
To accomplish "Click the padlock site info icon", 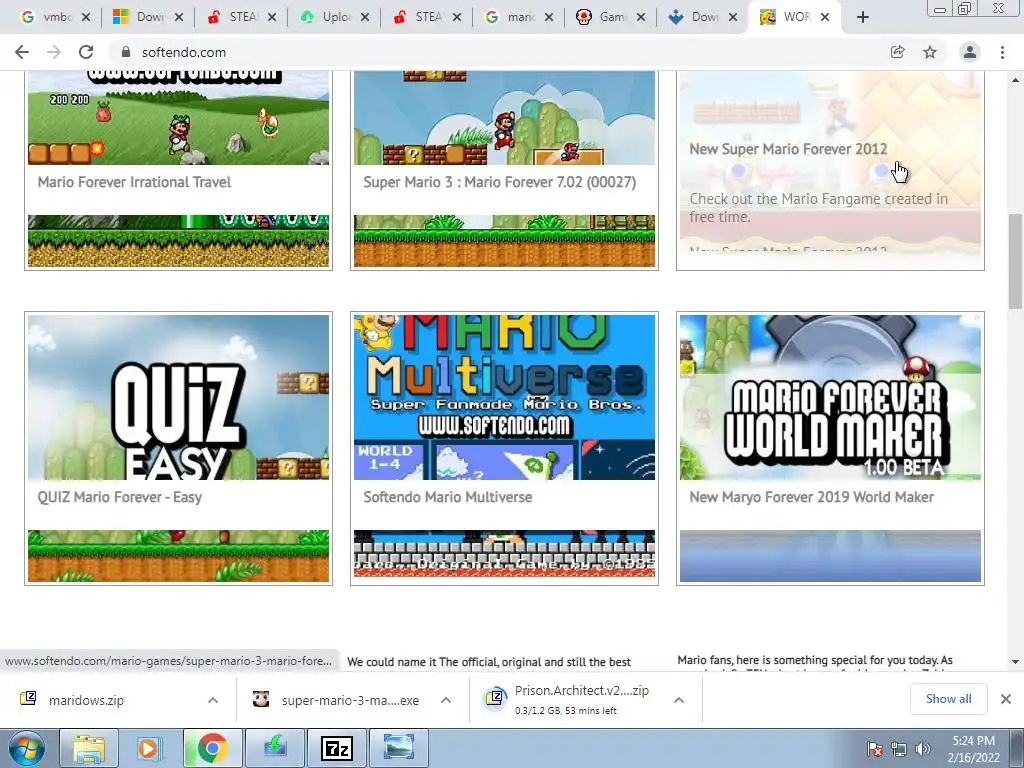I will click(126, 52).
